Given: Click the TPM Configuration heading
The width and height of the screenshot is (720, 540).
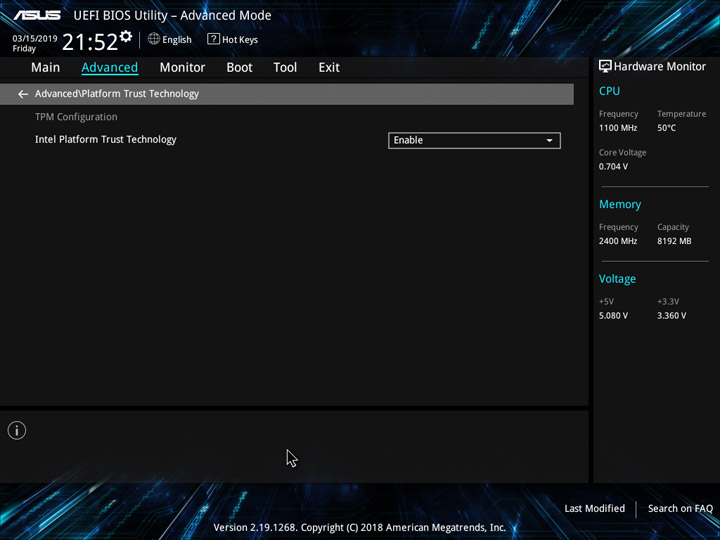Looking at the screenshot, I should tap(76, 117).
